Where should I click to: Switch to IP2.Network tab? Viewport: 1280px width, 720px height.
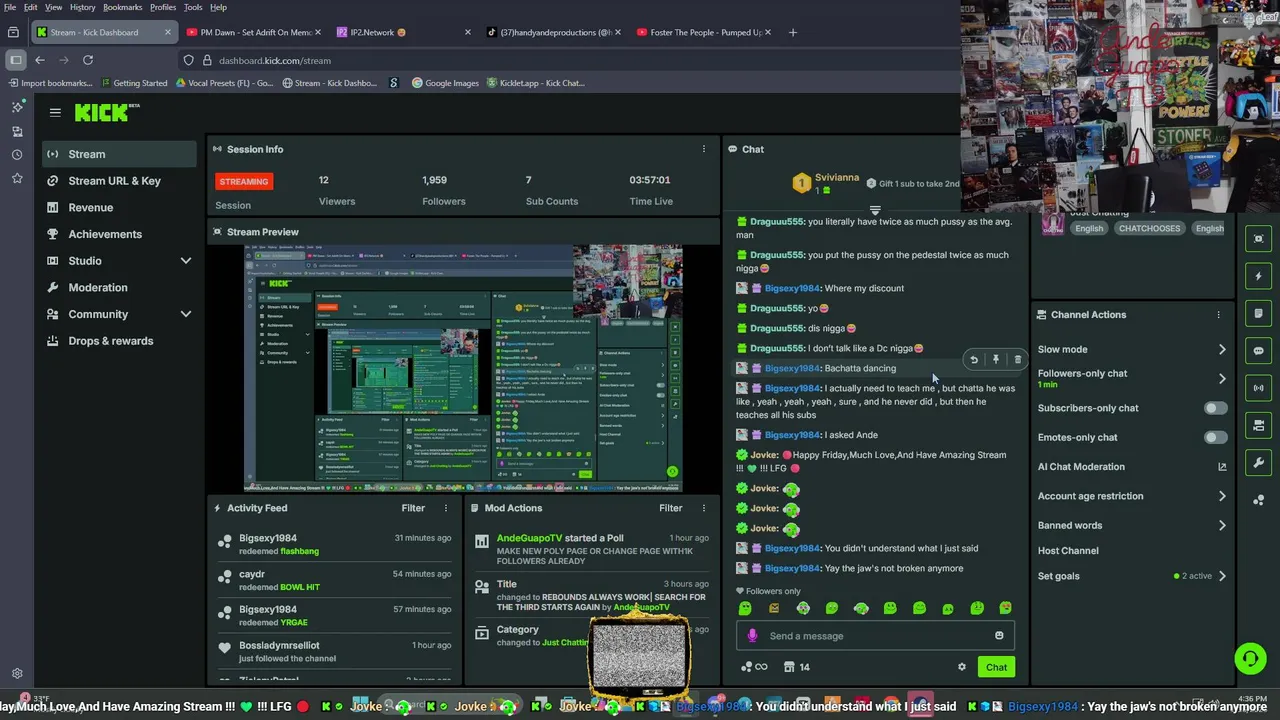(400, 32)
